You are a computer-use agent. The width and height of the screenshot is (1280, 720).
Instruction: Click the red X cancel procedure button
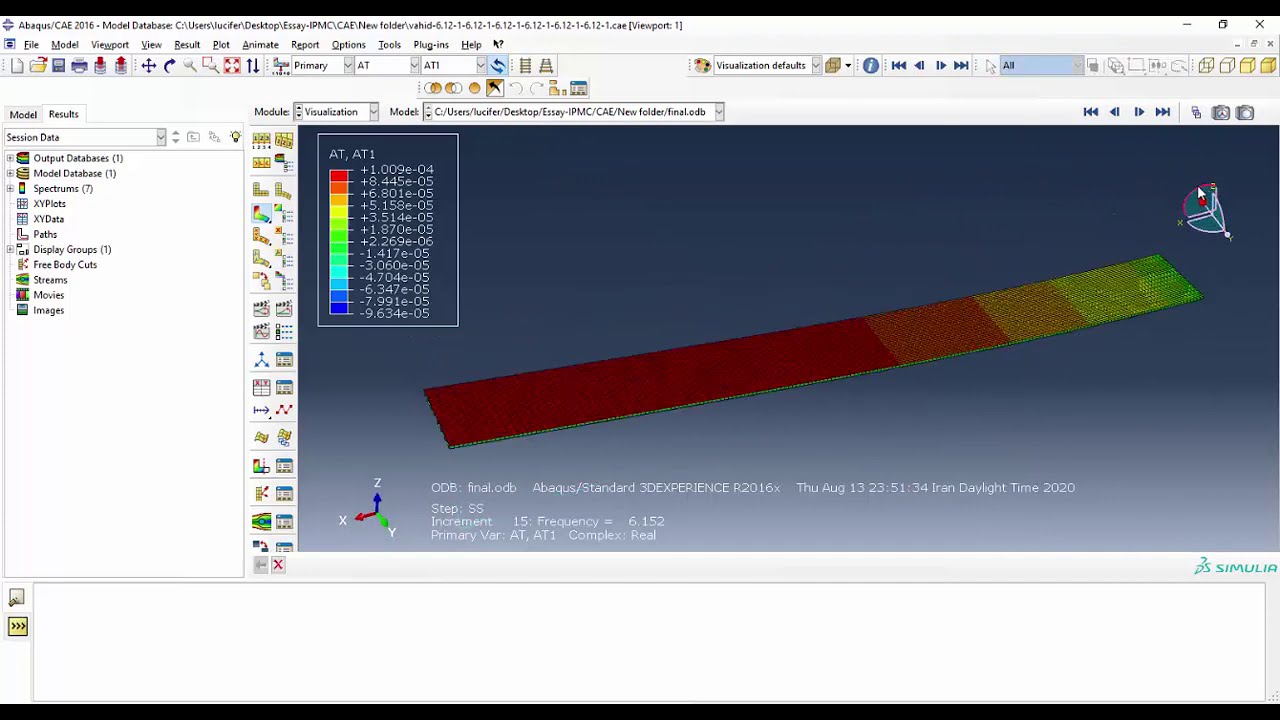[278, 566]
